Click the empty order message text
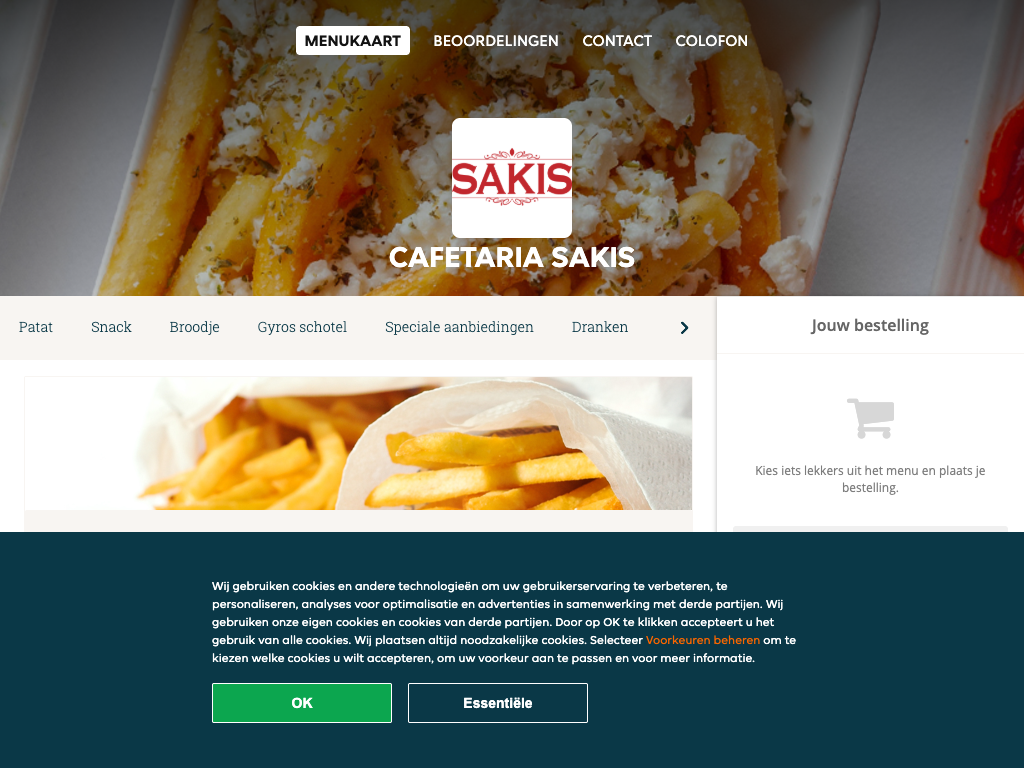This screenshot has height=768, width=1024. (870, 479)
